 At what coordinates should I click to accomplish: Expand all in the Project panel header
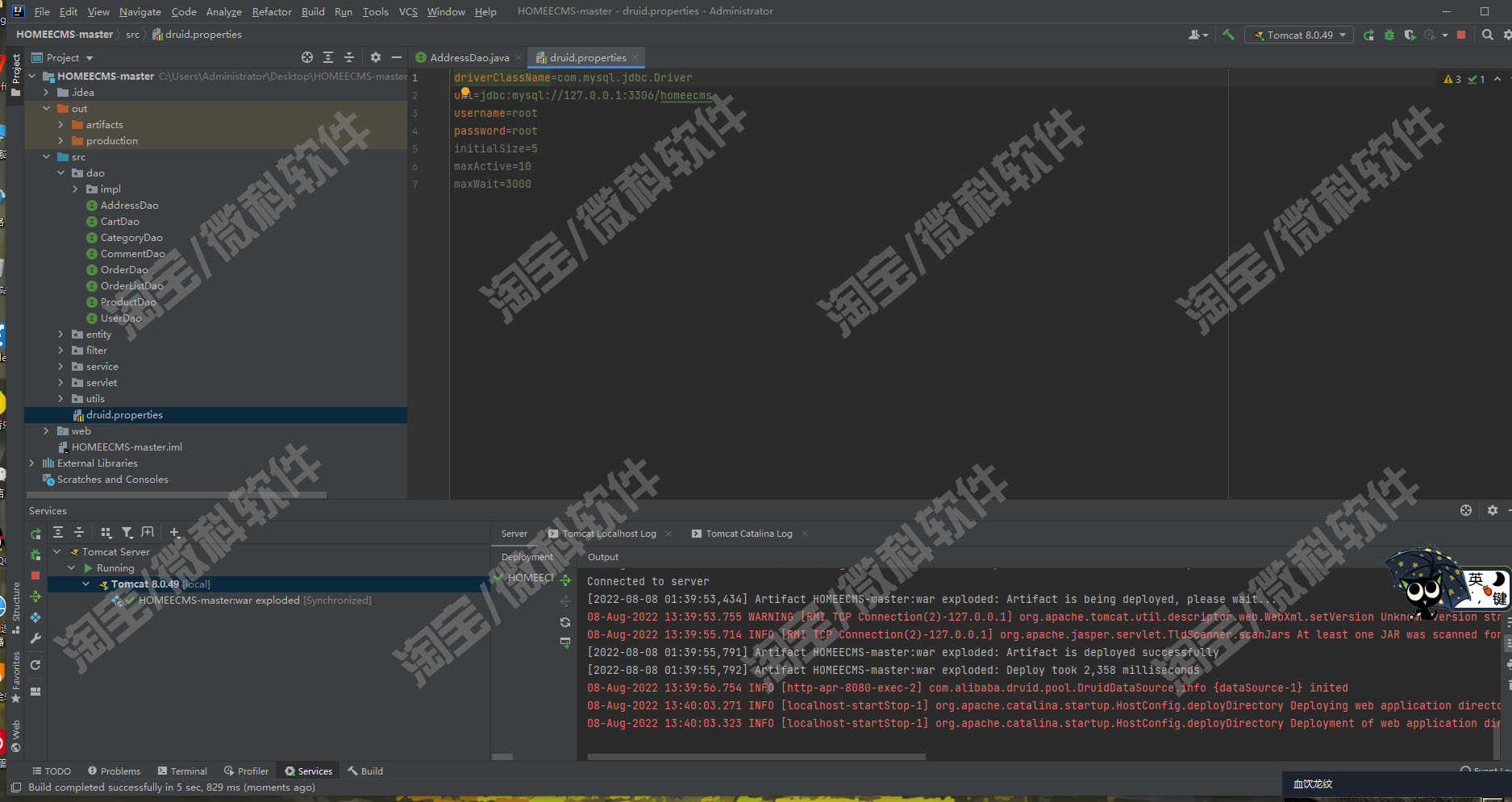pos(328,57)
